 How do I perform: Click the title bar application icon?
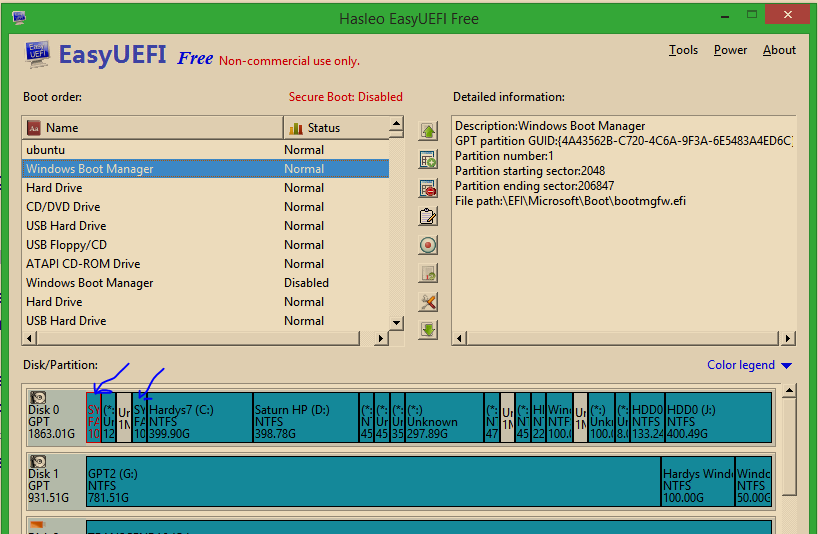[19, 18]
